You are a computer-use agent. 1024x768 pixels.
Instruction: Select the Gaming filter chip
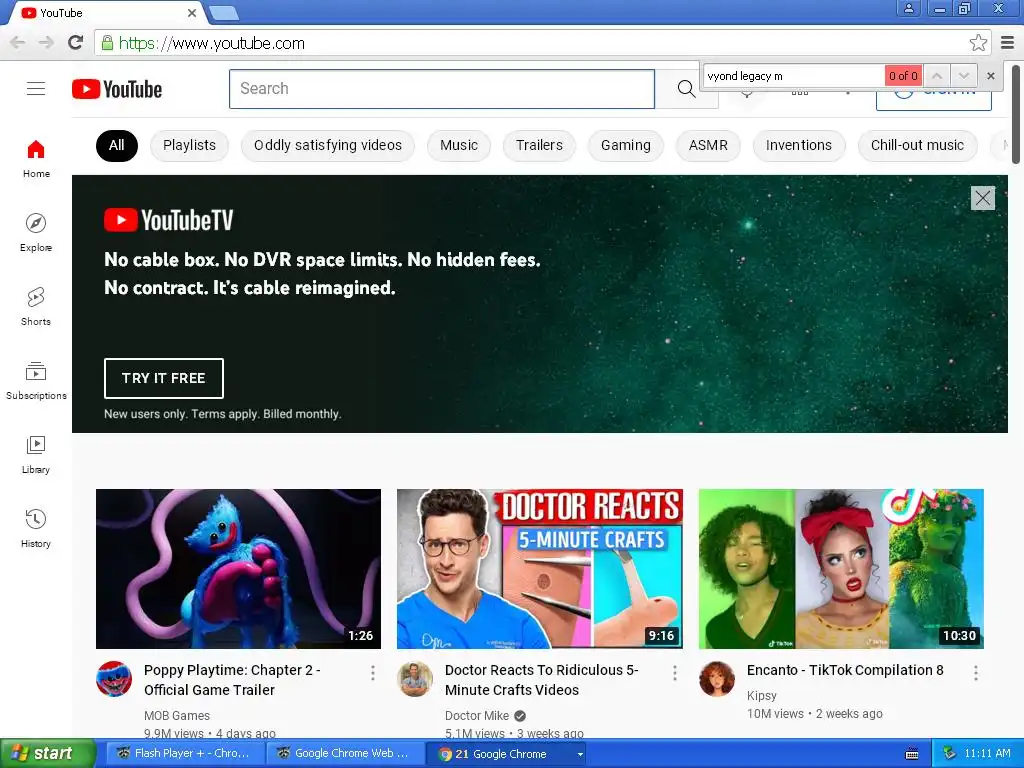626,145
